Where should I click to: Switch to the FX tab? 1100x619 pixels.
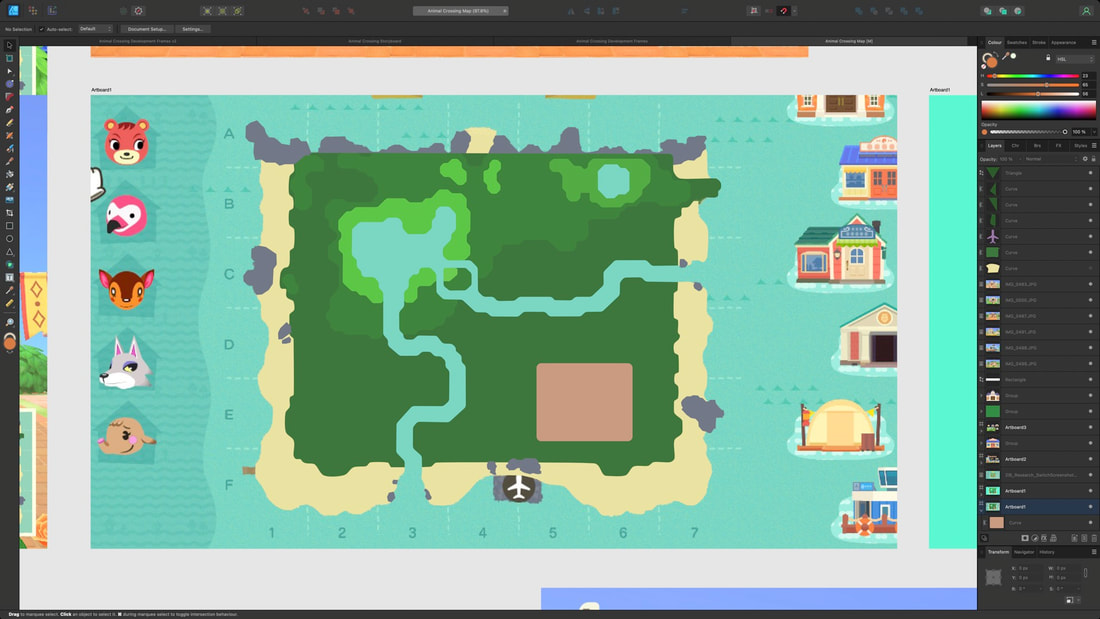point(1059,145)
